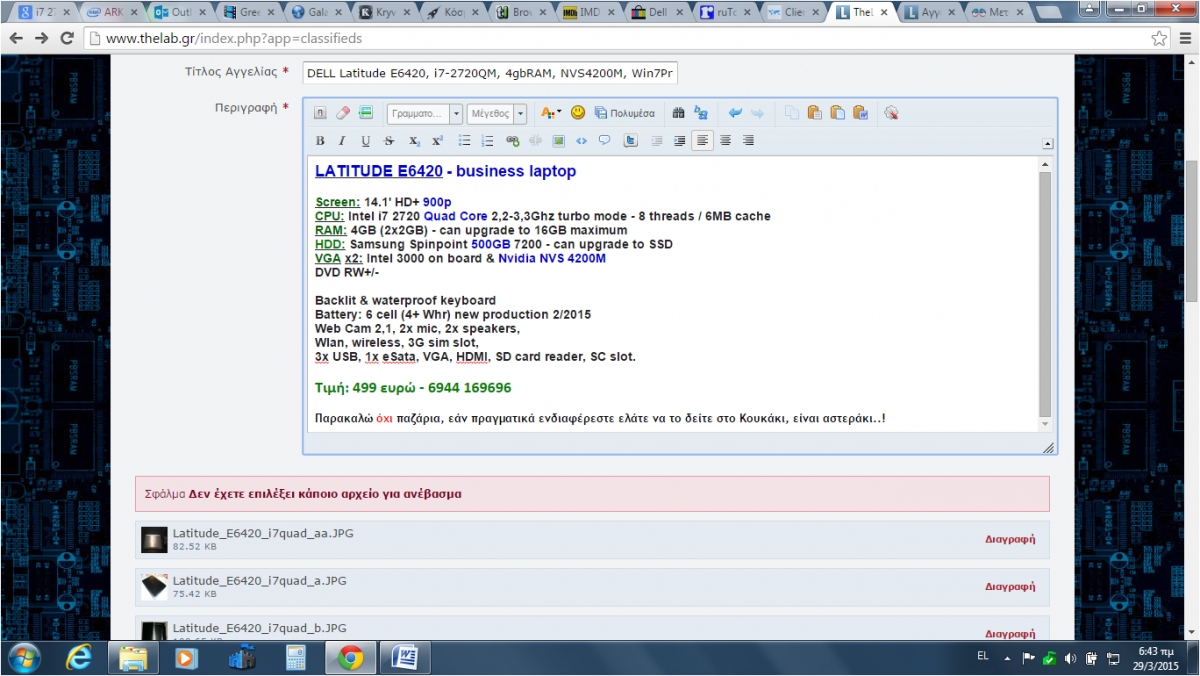Open the font size dropdown
1200x676 pixels.
pos(497,113)
